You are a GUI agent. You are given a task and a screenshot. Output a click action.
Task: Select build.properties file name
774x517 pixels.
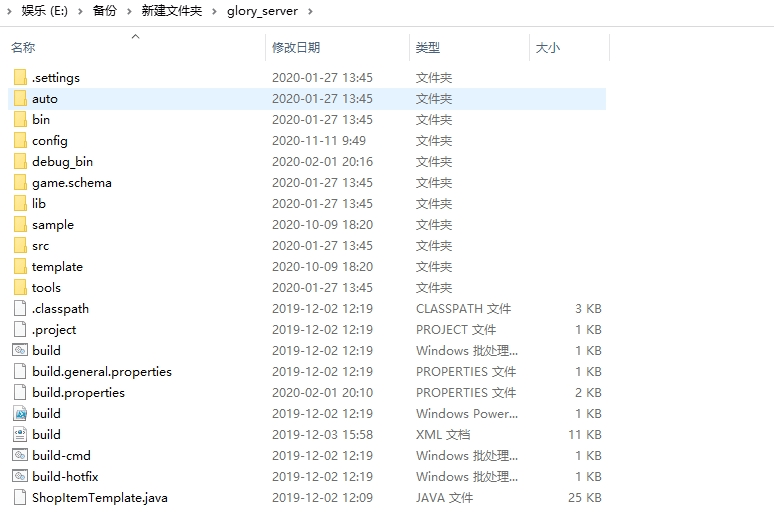78,393
